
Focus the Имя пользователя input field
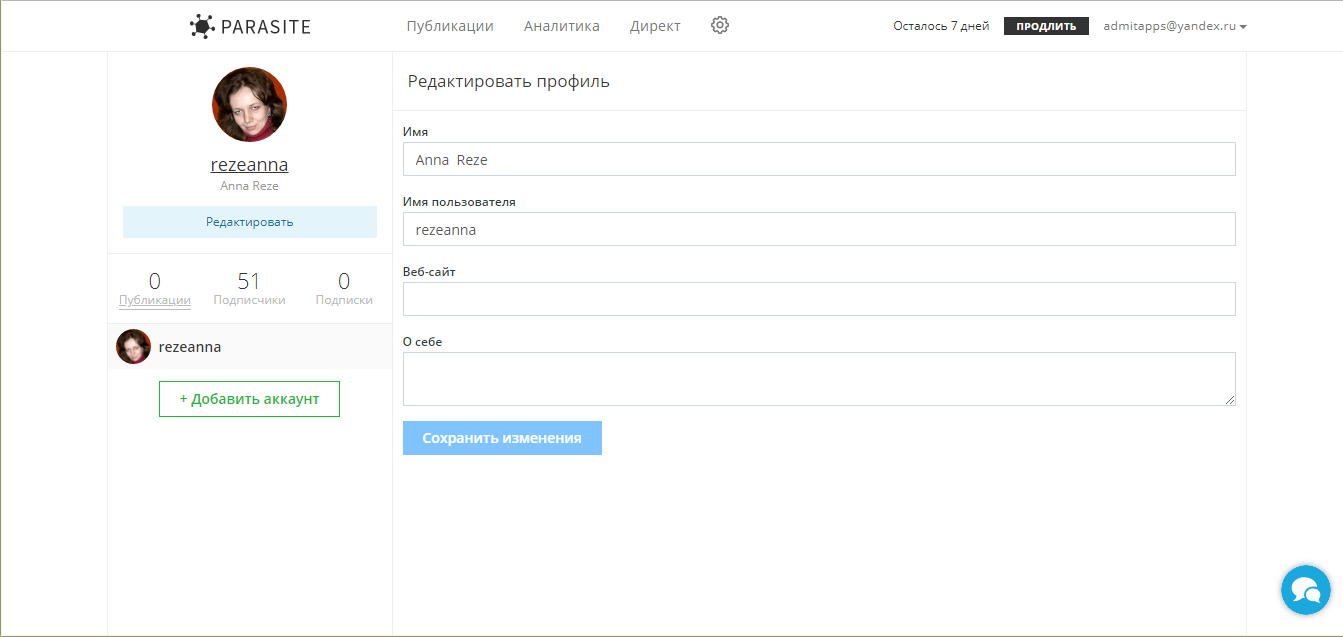pos(819,229)
